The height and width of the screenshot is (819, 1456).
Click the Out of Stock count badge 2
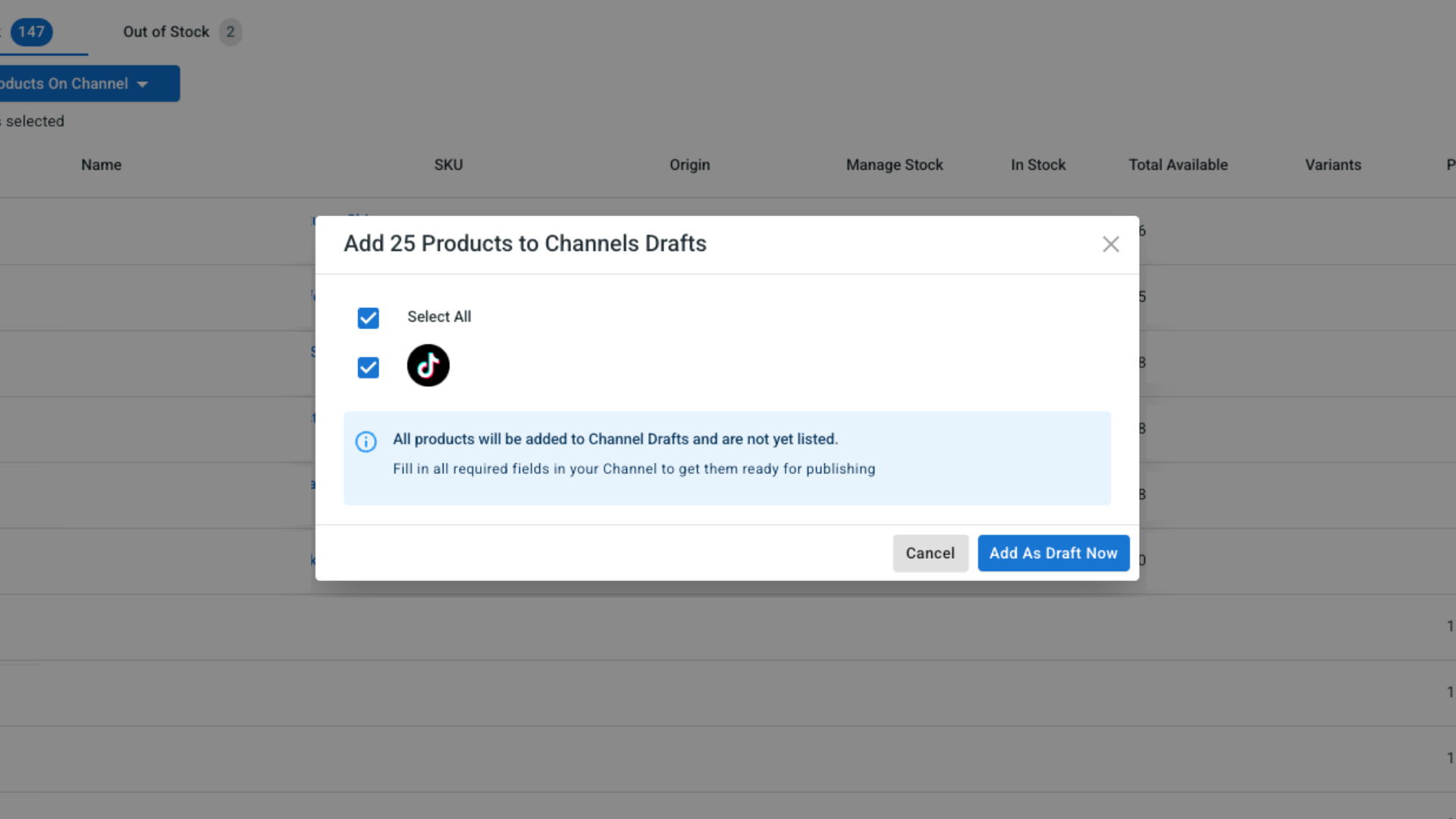coord(231,32)
